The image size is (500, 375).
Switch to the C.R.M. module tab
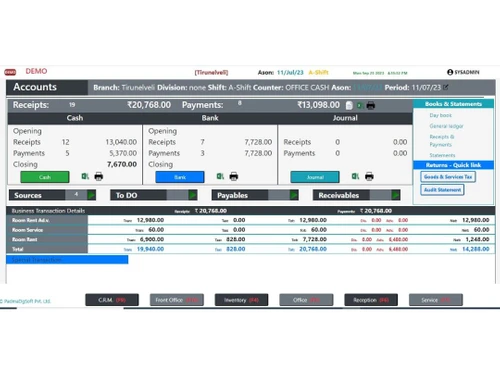pyautogui.click(x=112, y=300)
